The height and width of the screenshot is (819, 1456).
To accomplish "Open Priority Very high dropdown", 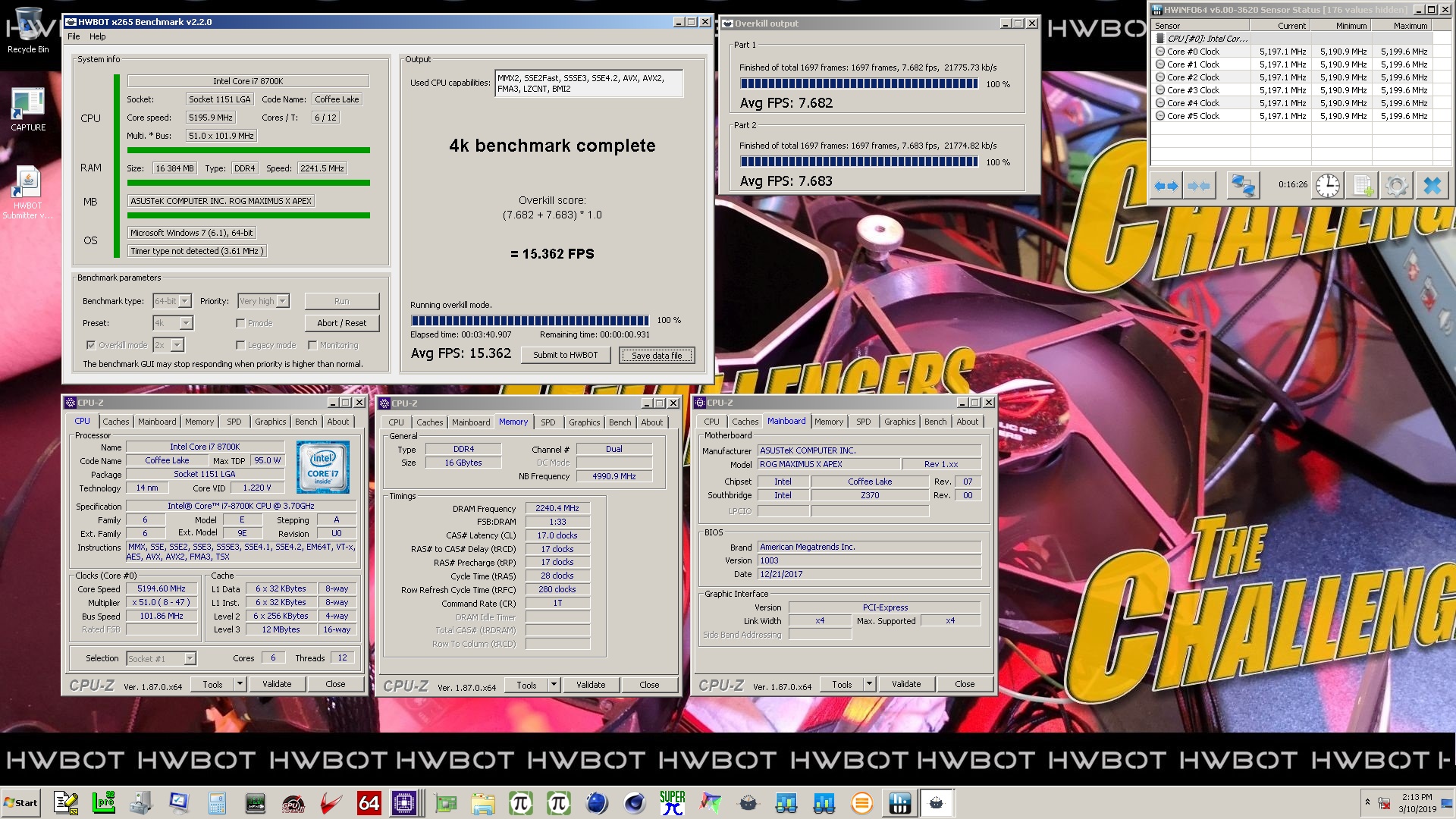I will (282, 301).
